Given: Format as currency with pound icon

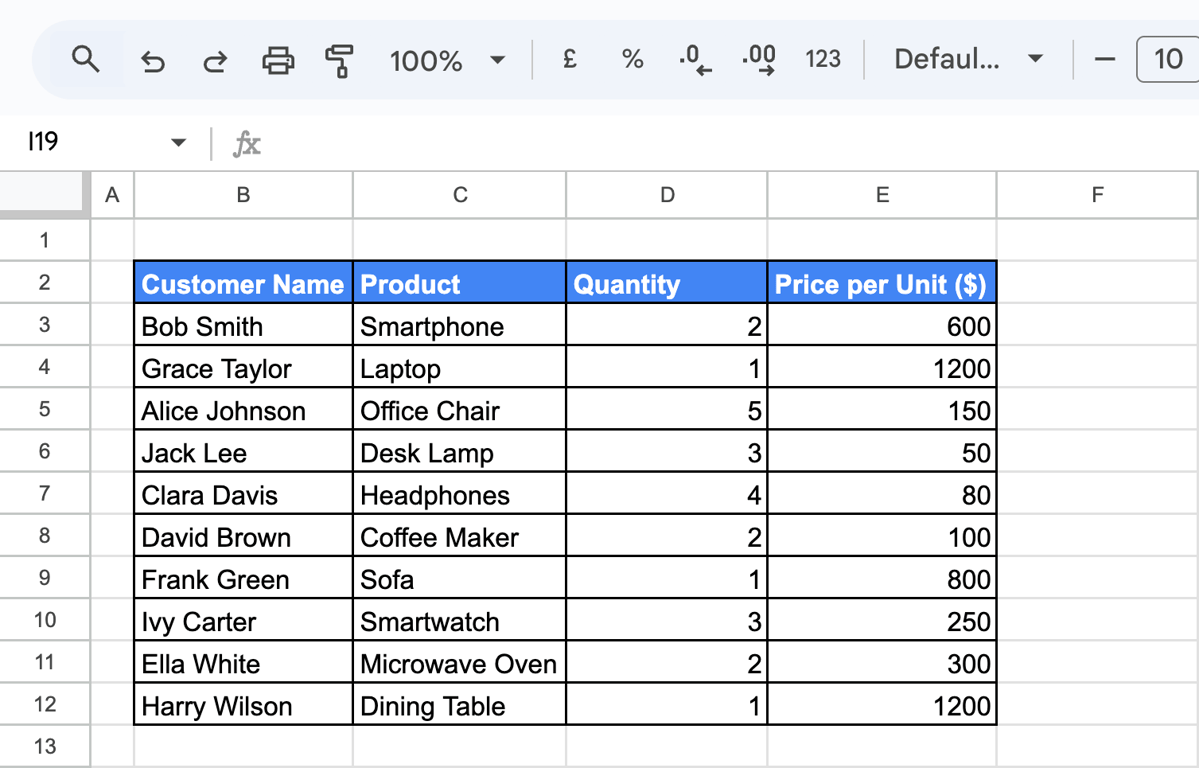Looking at the screenshot, I should (569, 59).
